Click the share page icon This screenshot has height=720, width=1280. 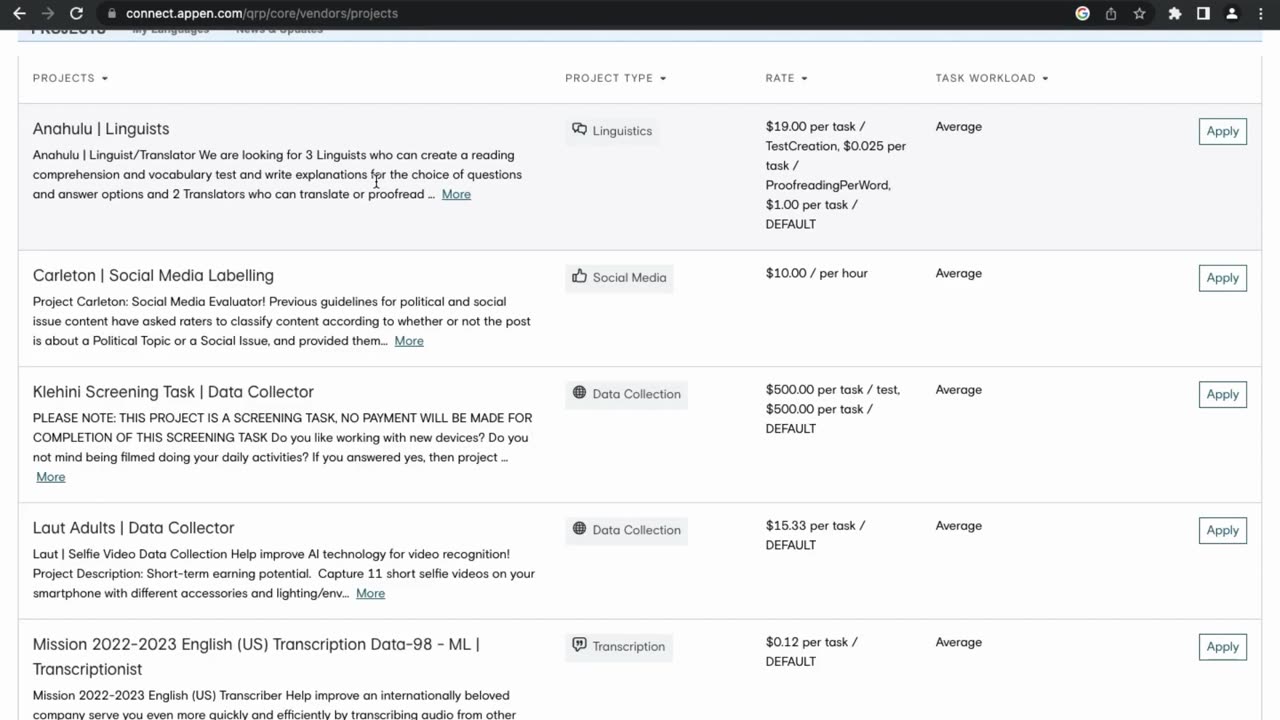point(1111,14)
